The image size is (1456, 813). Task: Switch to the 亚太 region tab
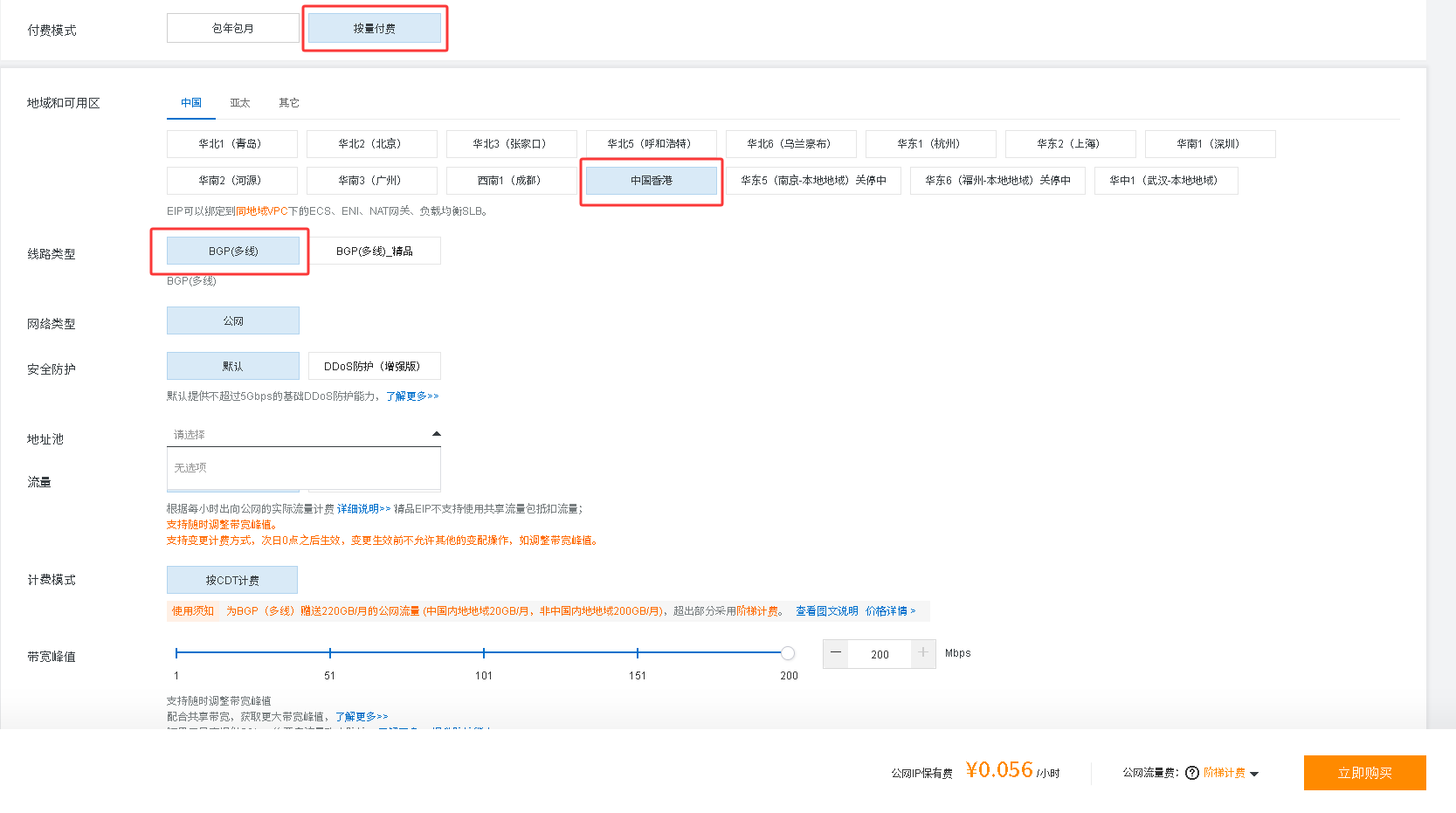[240, 102]
